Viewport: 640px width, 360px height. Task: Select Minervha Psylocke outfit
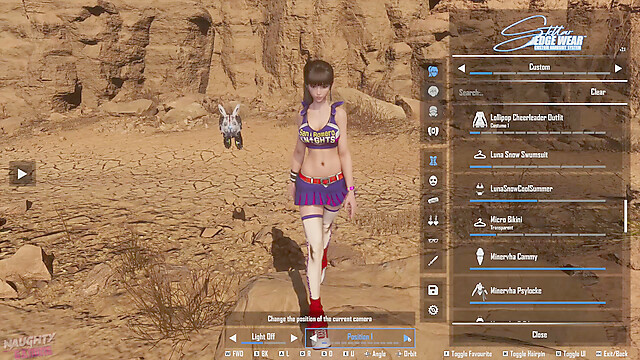click(538, 292)
